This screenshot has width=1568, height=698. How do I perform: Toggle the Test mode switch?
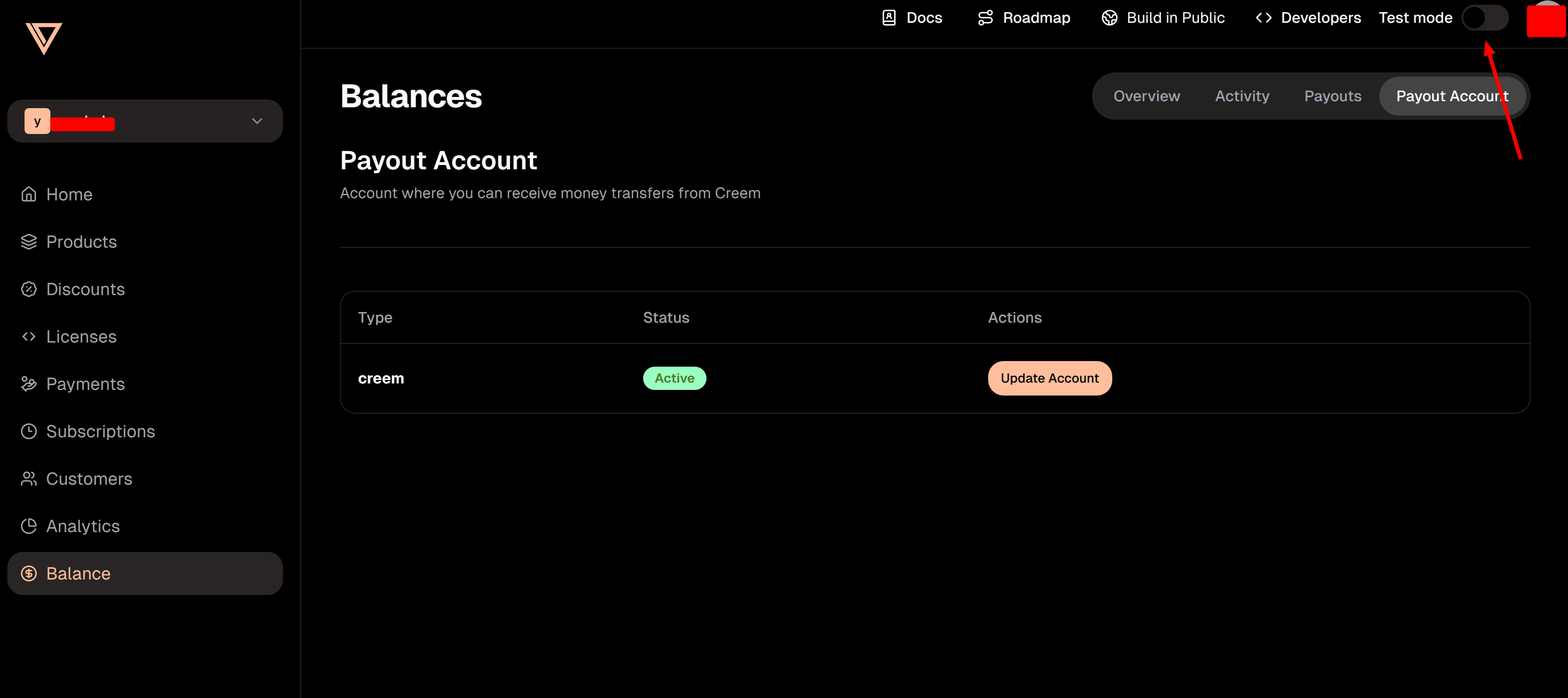1485,18
